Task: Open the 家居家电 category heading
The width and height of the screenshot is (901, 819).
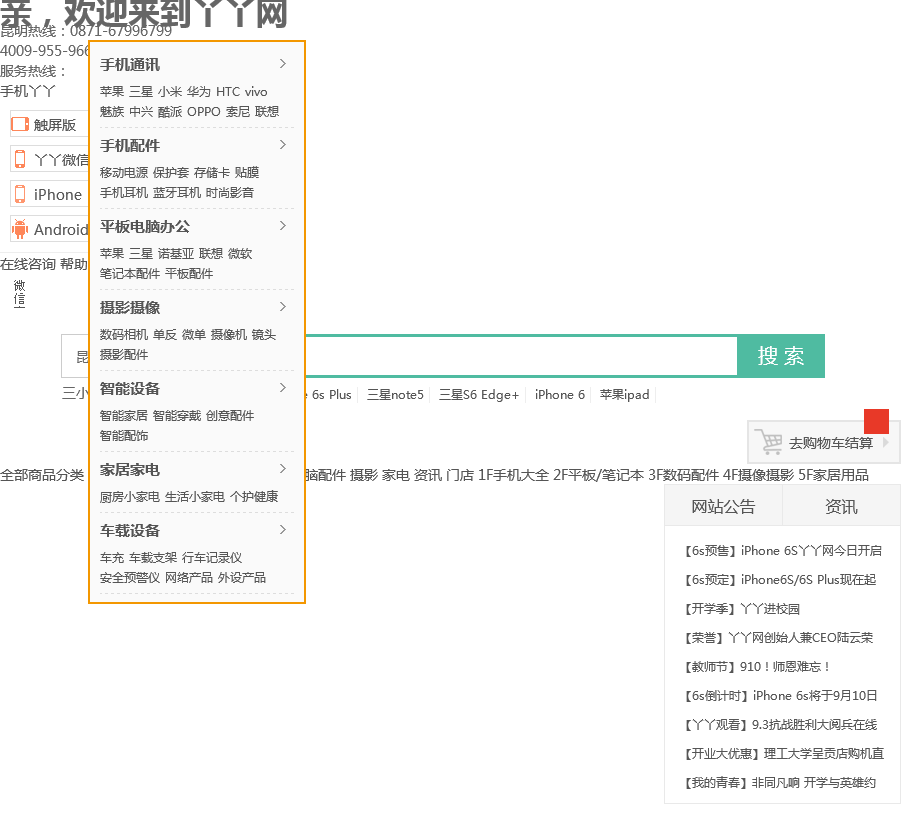Action: point(130,470)
